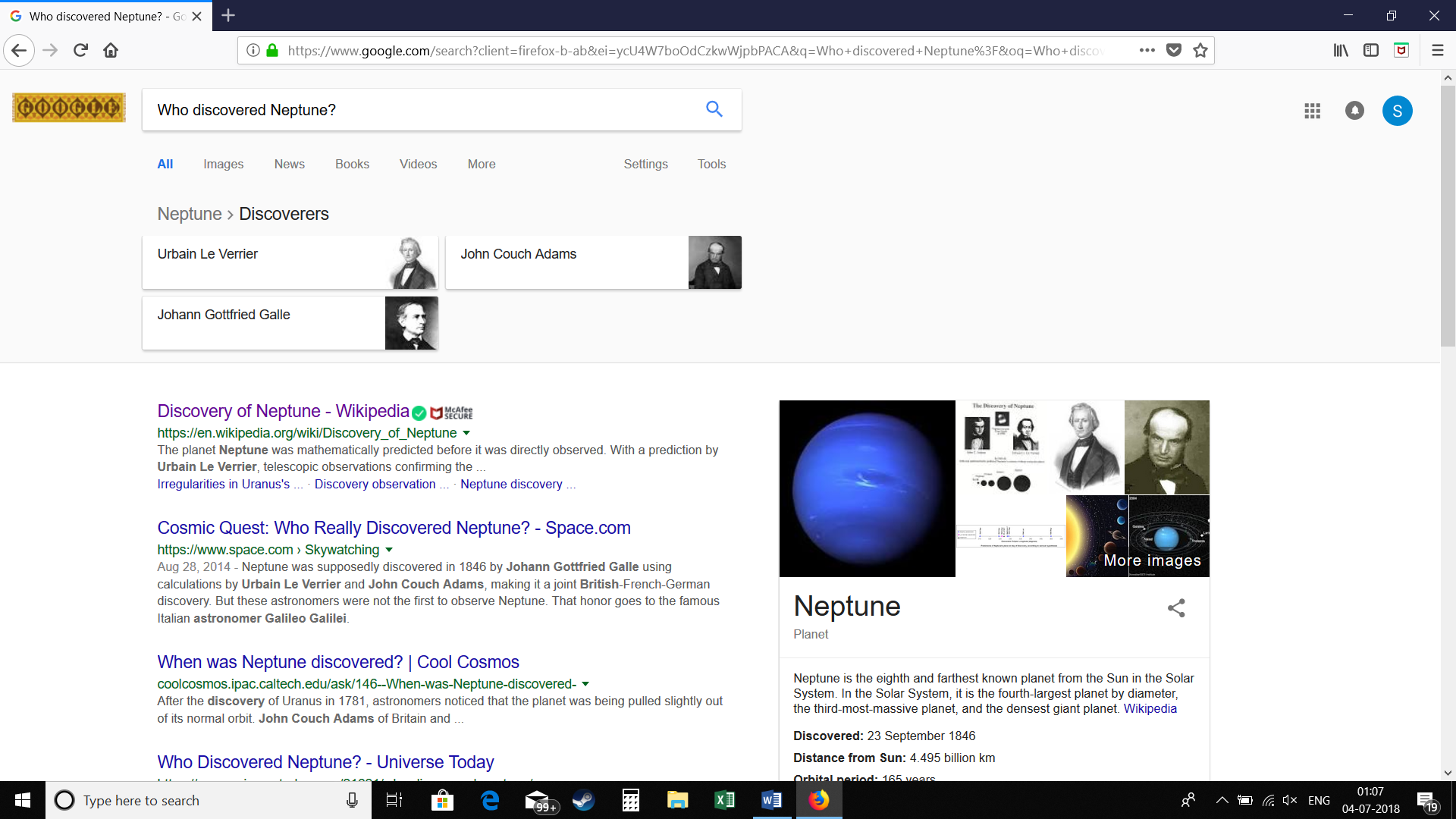Click the Neptune breadcrumb link
Viewport: 1456px width, 819px height.
click(x=190, y=214)
